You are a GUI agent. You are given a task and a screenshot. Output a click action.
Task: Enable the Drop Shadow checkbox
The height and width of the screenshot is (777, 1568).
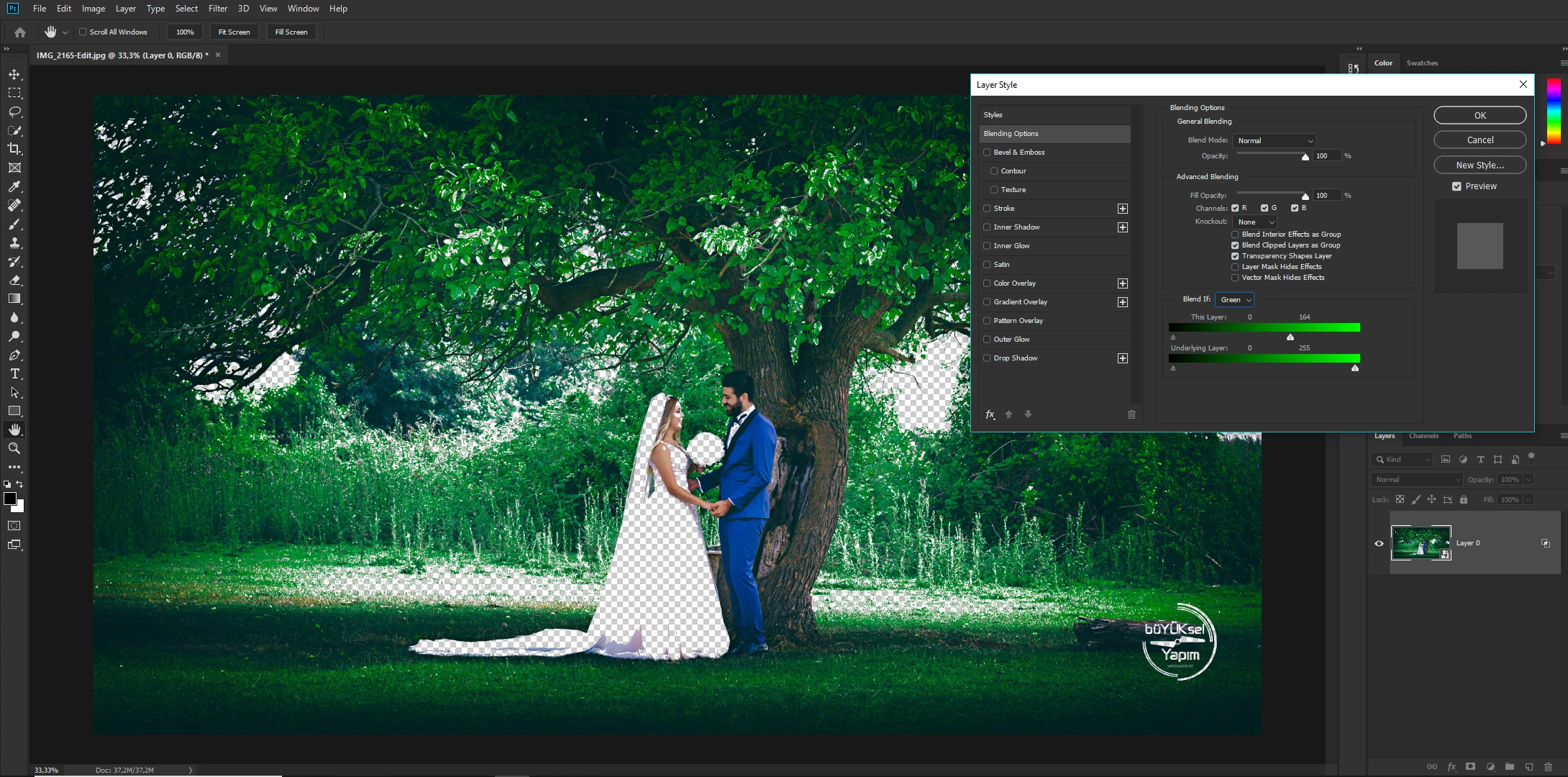[988, 358]
